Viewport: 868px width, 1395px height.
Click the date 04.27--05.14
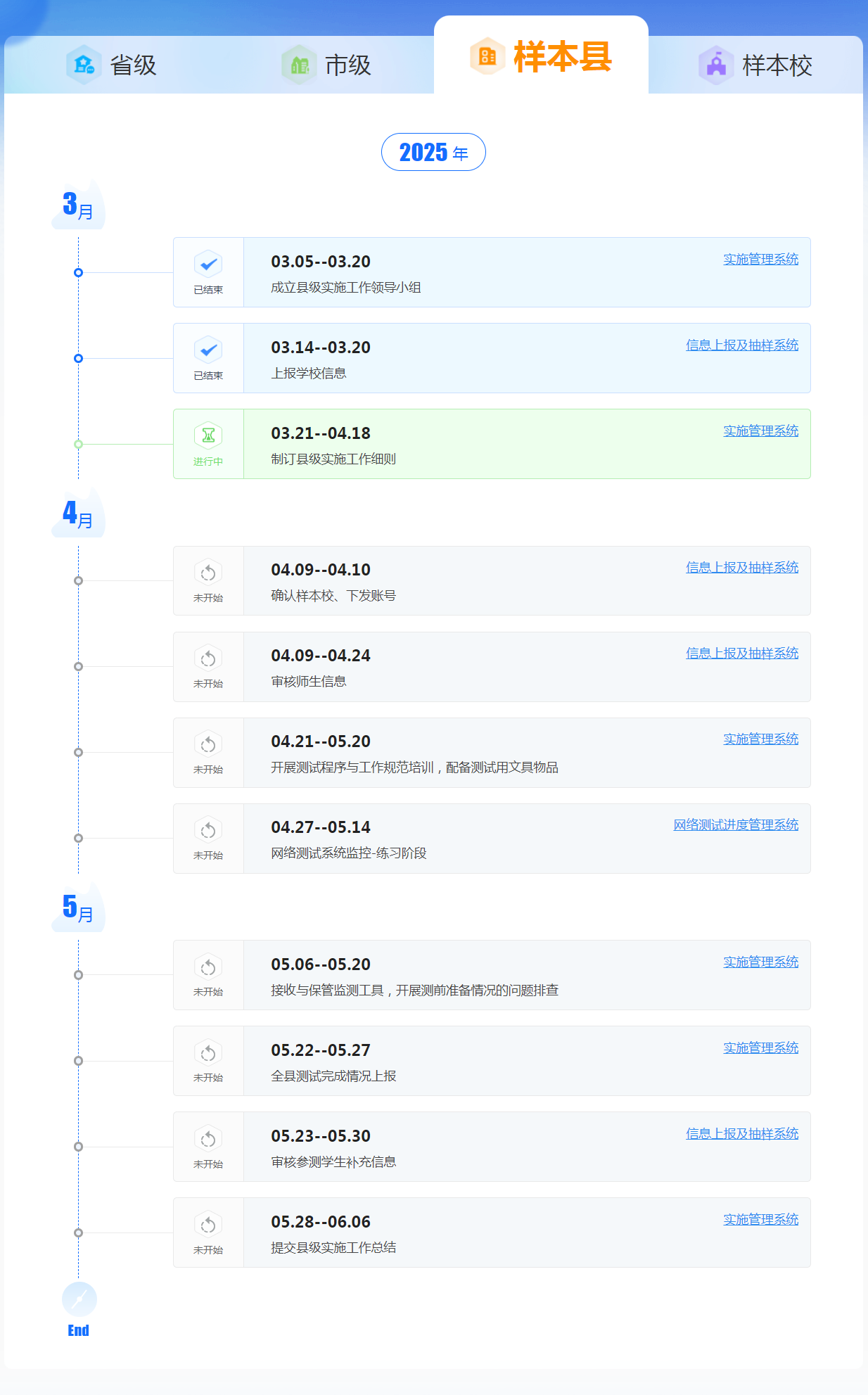pos(321,827)
